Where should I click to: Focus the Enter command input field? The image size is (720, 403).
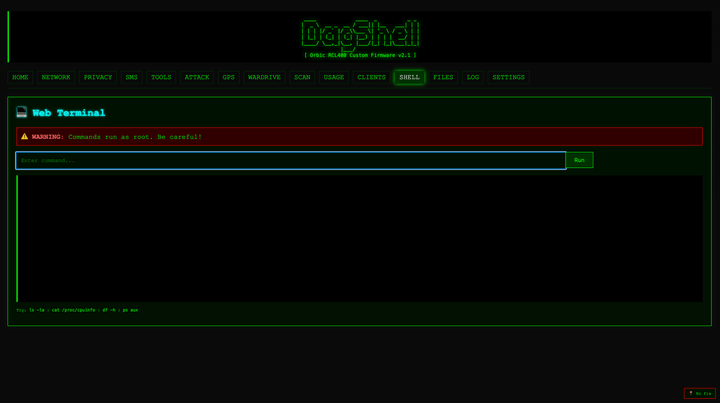291,161
